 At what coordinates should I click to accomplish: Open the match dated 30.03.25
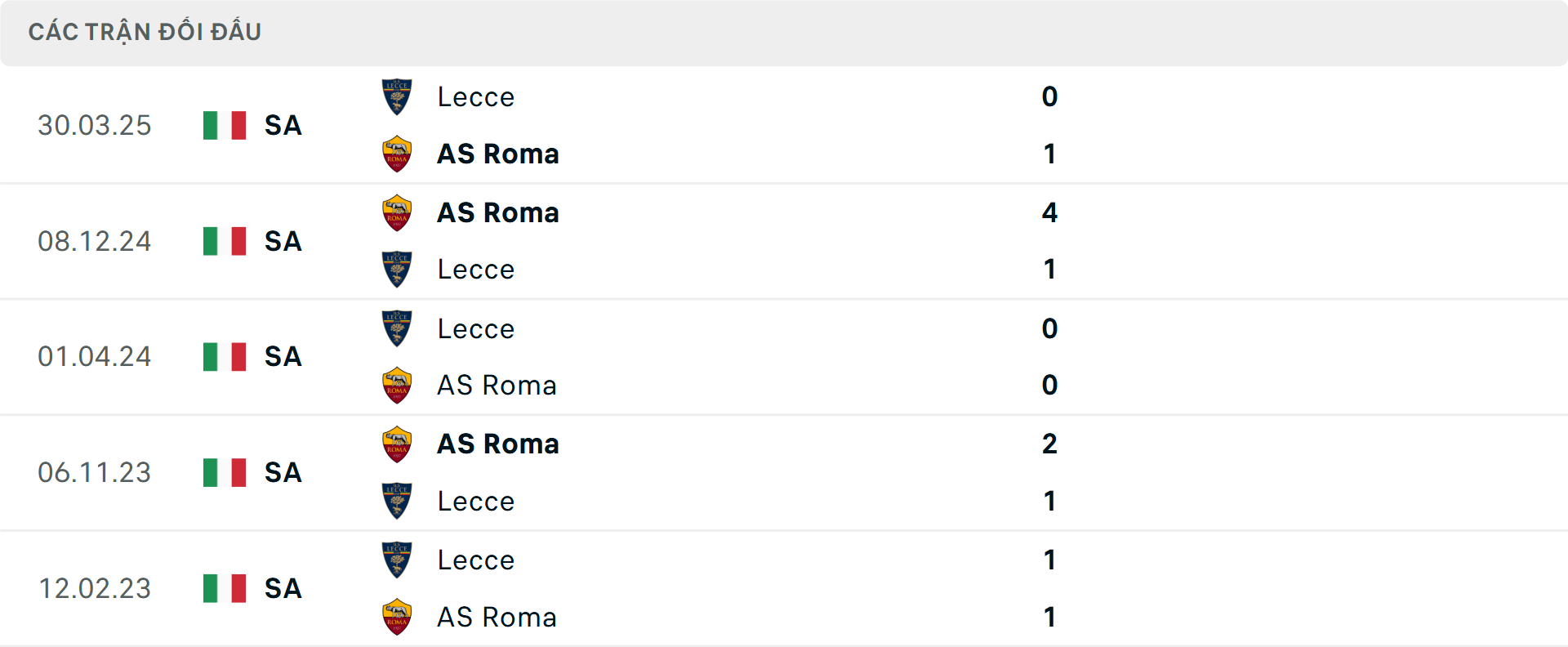click(95, 126)
